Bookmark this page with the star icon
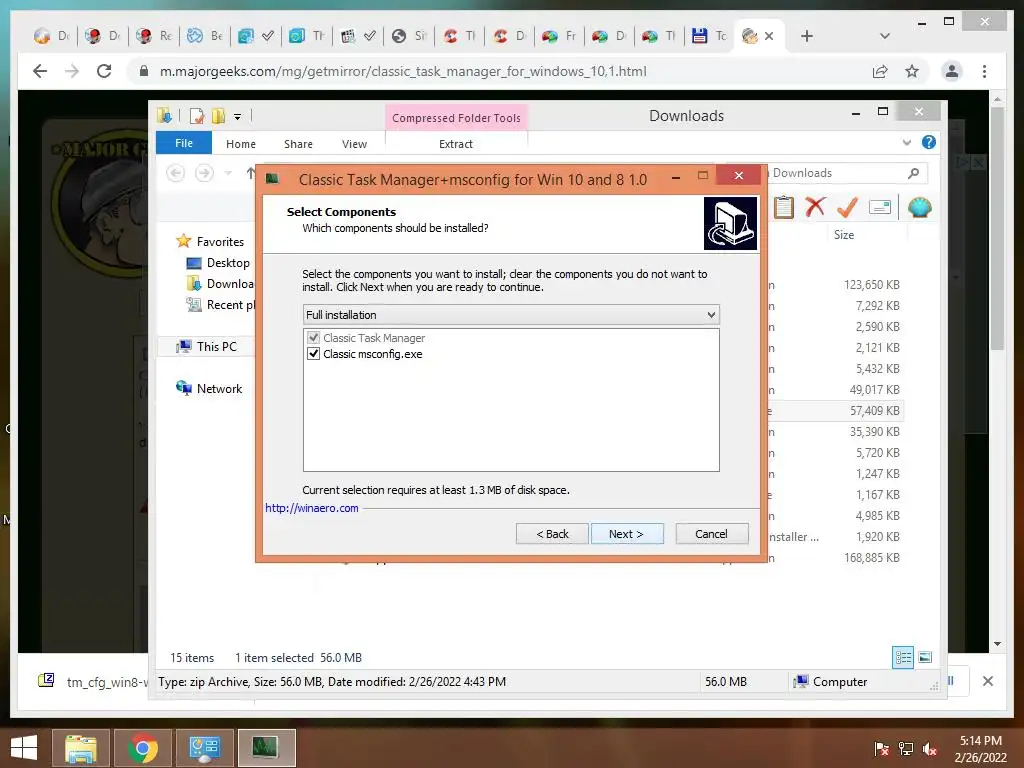The image size is (1024, 768). (x=912, y=71)
